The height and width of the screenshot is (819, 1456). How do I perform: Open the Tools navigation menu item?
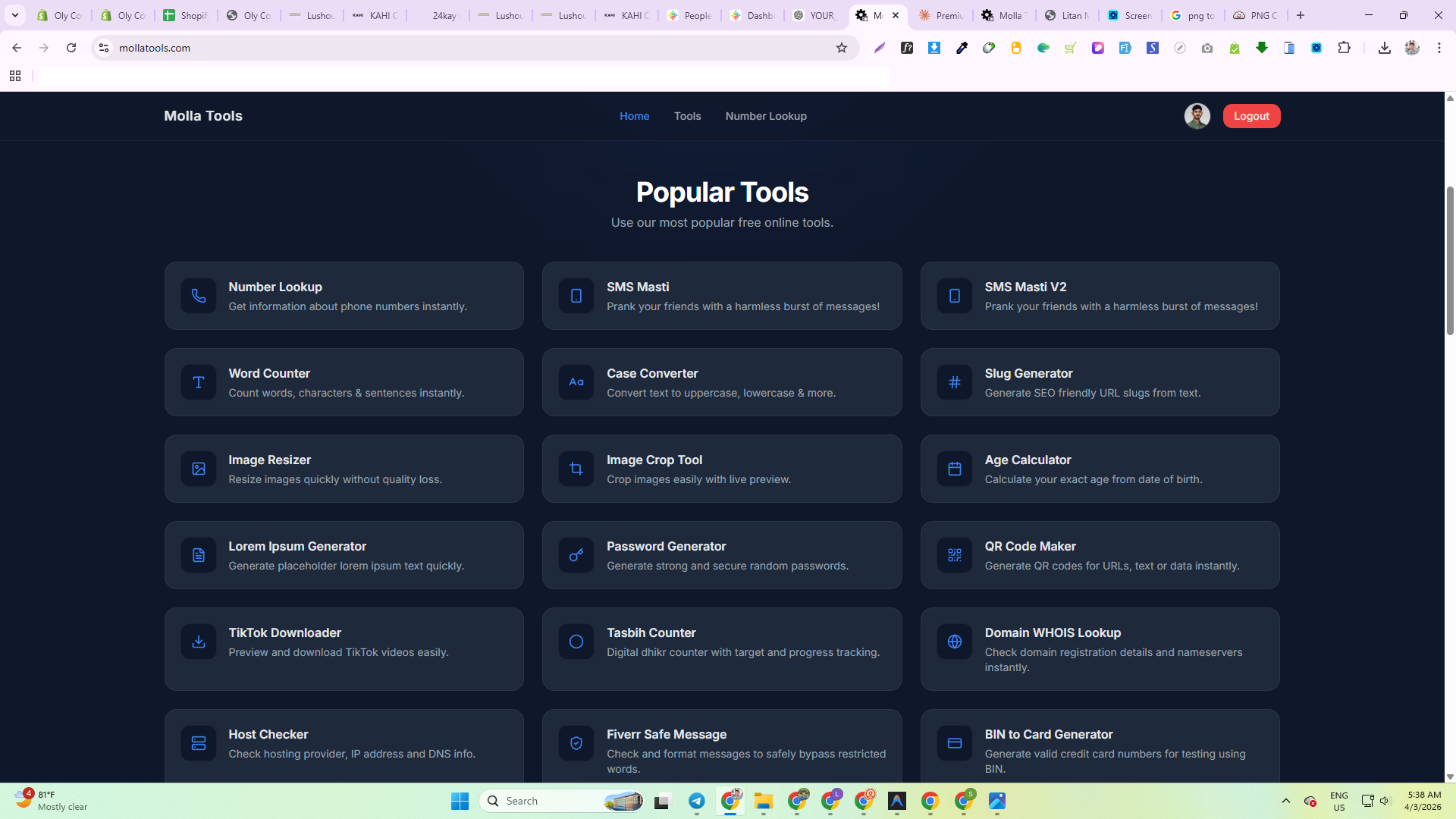687,116
